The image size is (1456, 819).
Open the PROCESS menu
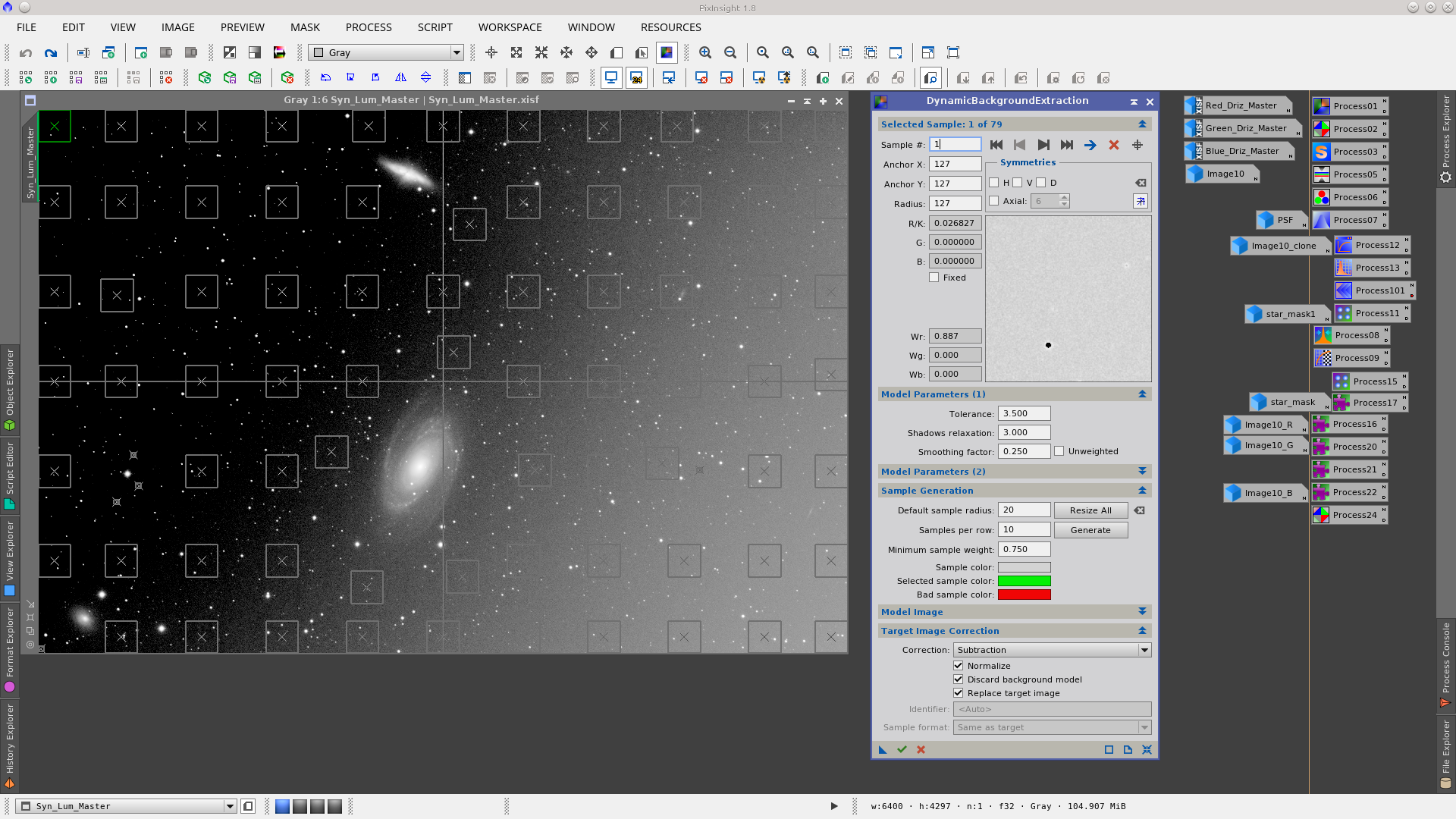368,27
